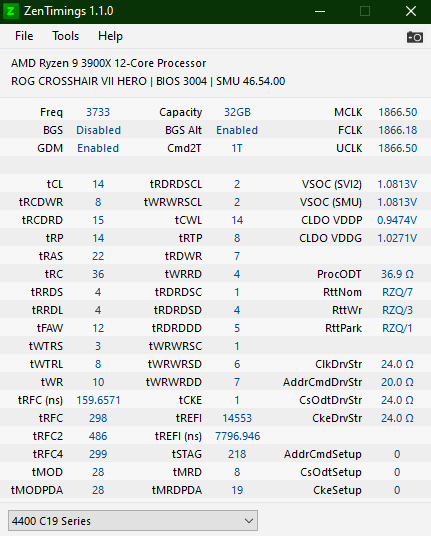Click the BGS Disabled value
This screenshot has height=536, width=431.
point(98,130)
